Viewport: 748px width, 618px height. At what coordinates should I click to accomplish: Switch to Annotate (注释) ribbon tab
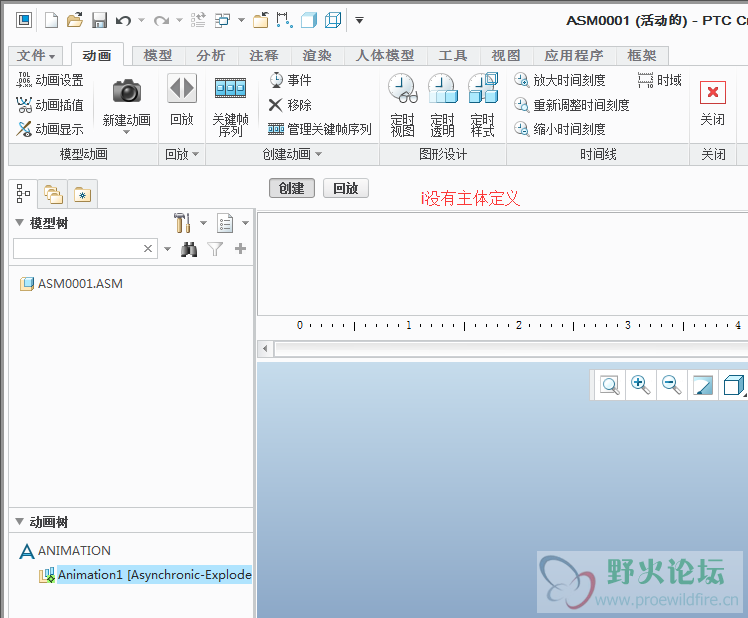coord(264,55)
